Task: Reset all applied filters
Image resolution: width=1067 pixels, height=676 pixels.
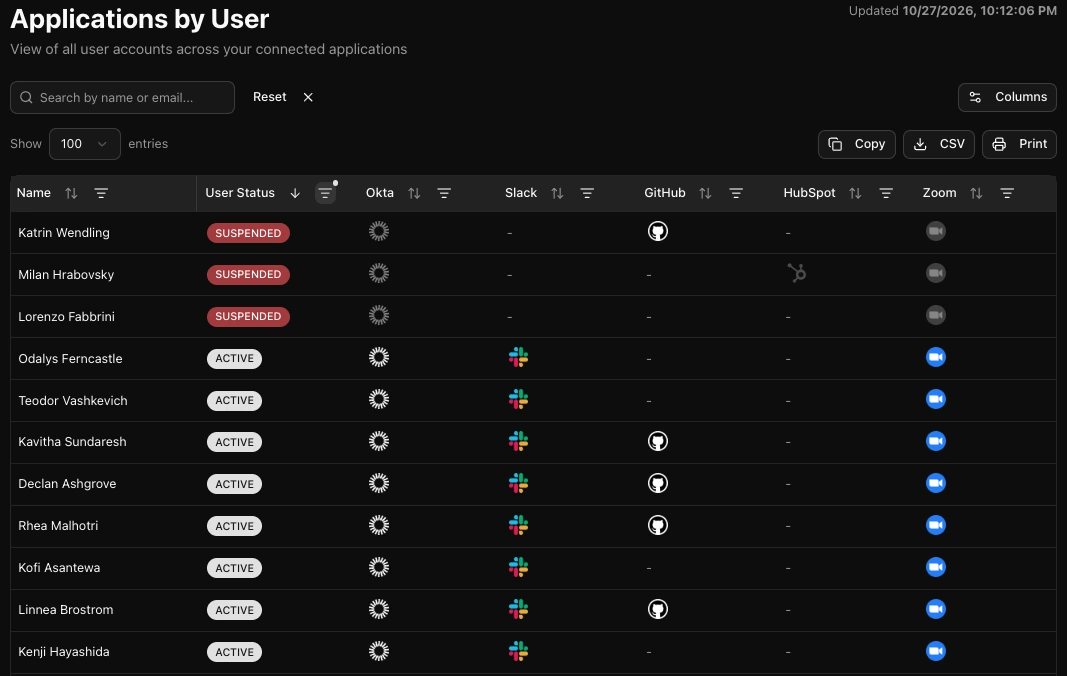Action: pos(282,97)
